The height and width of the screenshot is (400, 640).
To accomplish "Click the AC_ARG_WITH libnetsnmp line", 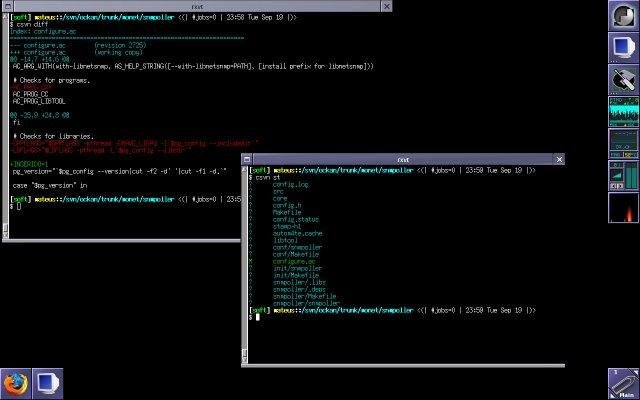I will (x=193, y=66).
